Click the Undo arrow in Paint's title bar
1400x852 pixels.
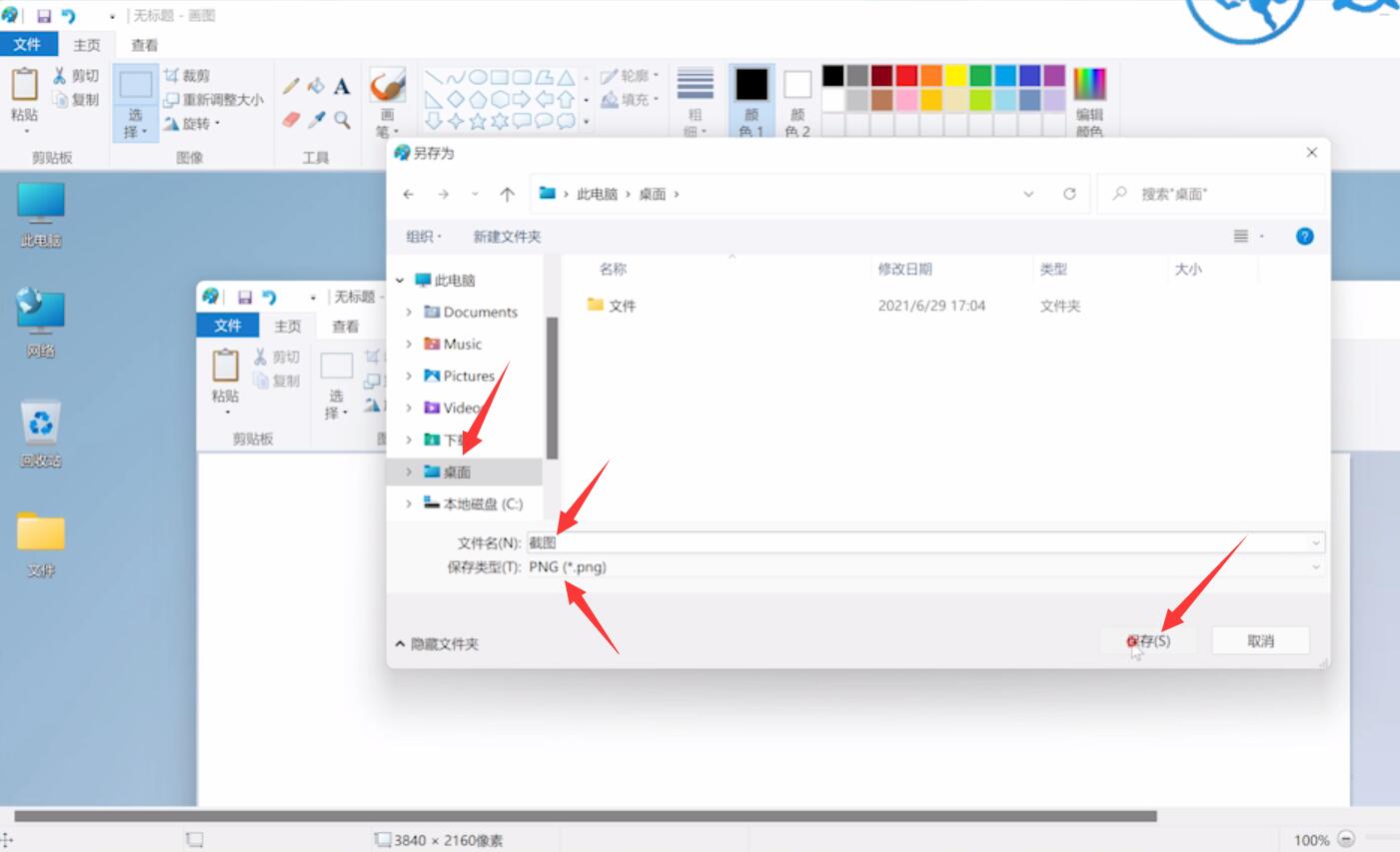click(x=68, y=16)
